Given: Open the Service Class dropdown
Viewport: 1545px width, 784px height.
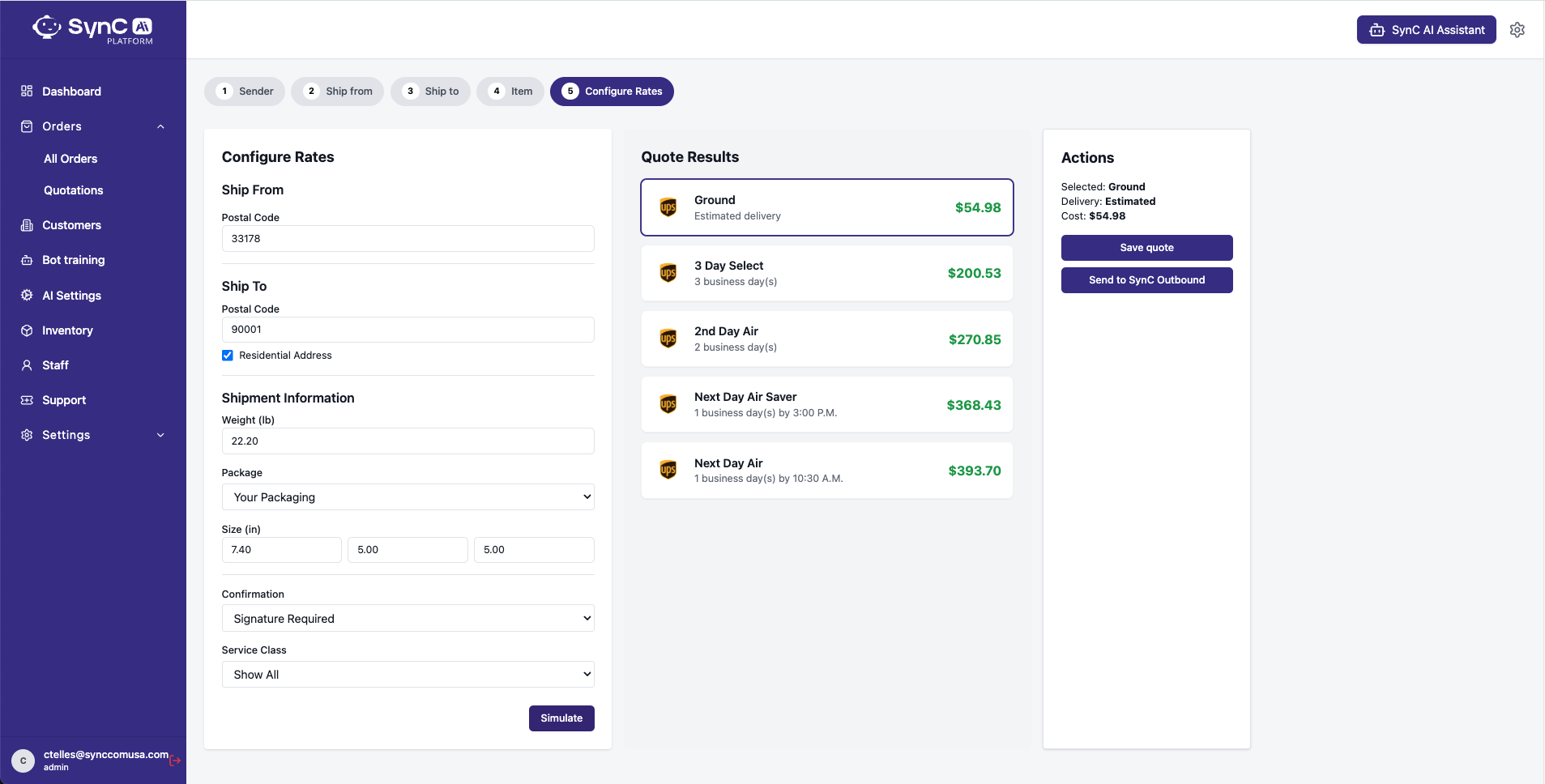Looking at the screenshot, I should tap(408, 674).
